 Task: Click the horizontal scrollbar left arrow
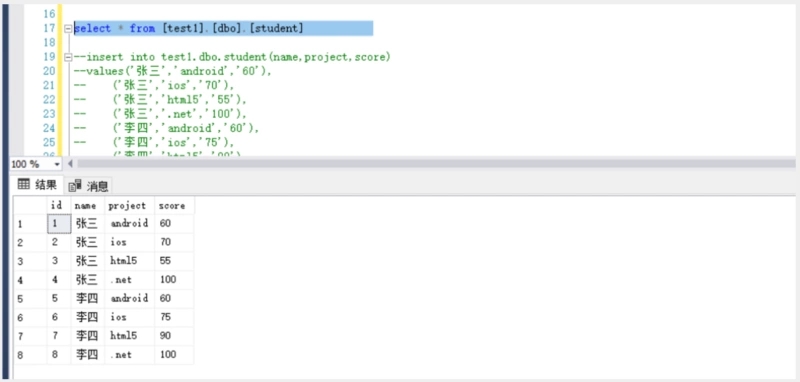(70, 164)
